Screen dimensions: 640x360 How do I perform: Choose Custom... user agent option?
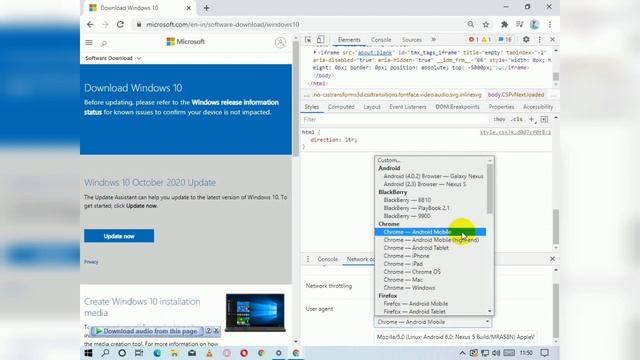coord(389,160)
